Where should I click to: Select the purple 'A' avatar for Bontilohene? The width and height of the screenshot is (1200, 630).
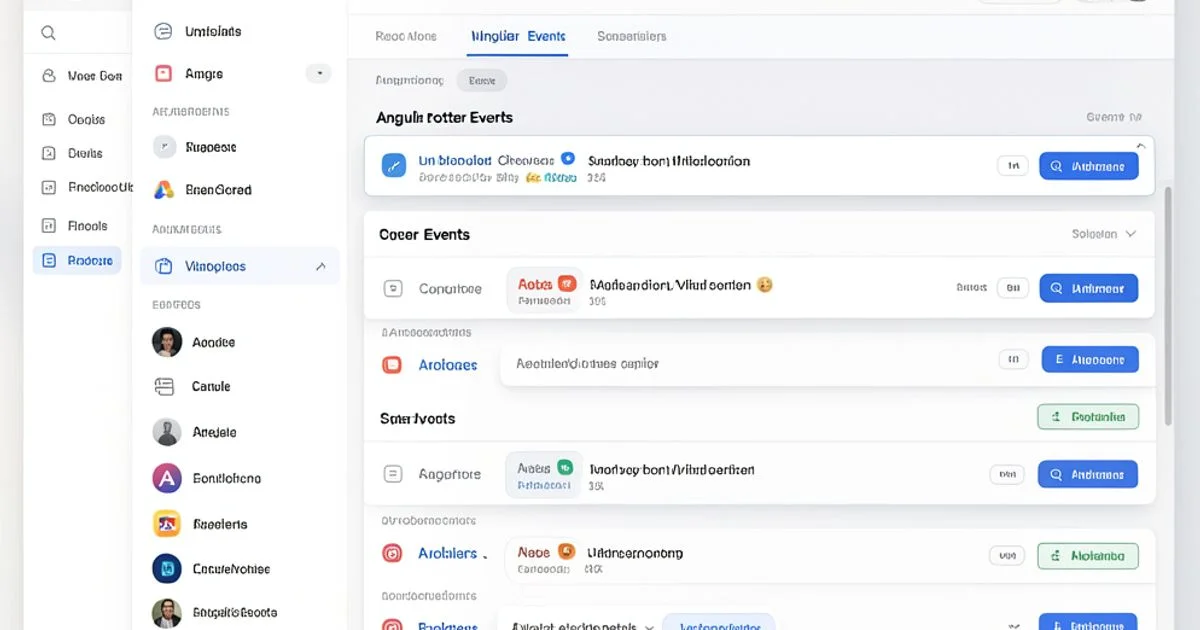point(166,479)
